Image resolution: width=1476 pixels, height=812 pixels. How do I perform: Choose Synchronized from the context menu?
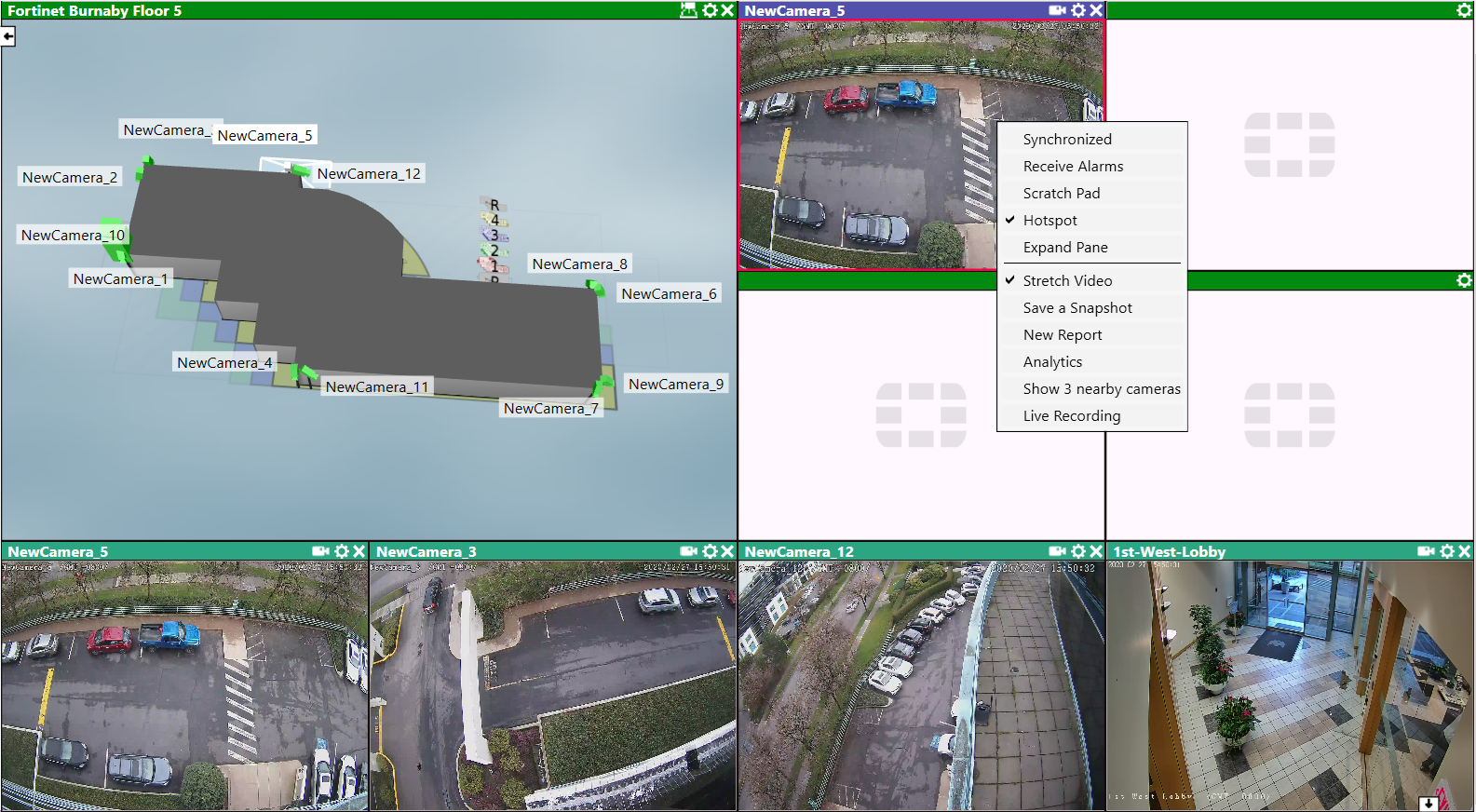pos(1092,140)
